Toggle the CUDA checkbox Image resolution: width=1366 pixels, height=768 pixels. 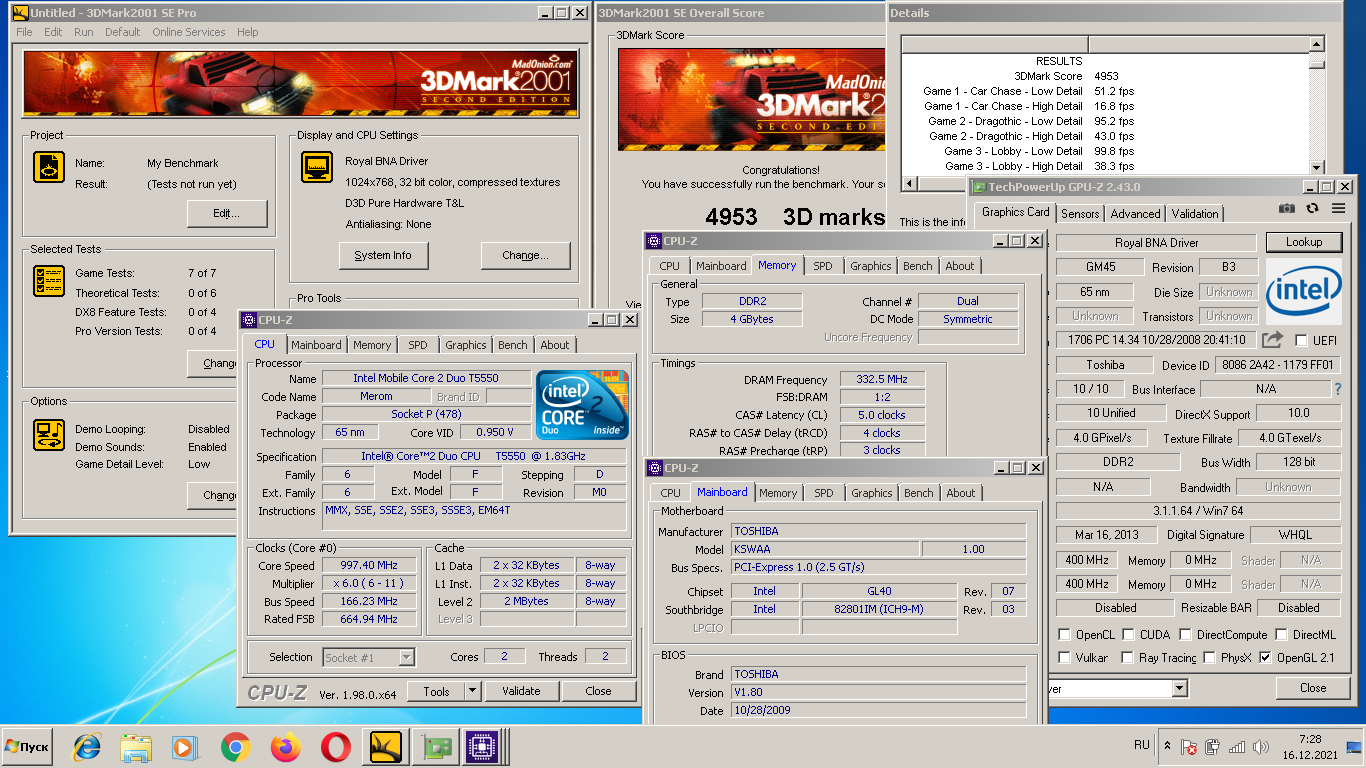1129,635
